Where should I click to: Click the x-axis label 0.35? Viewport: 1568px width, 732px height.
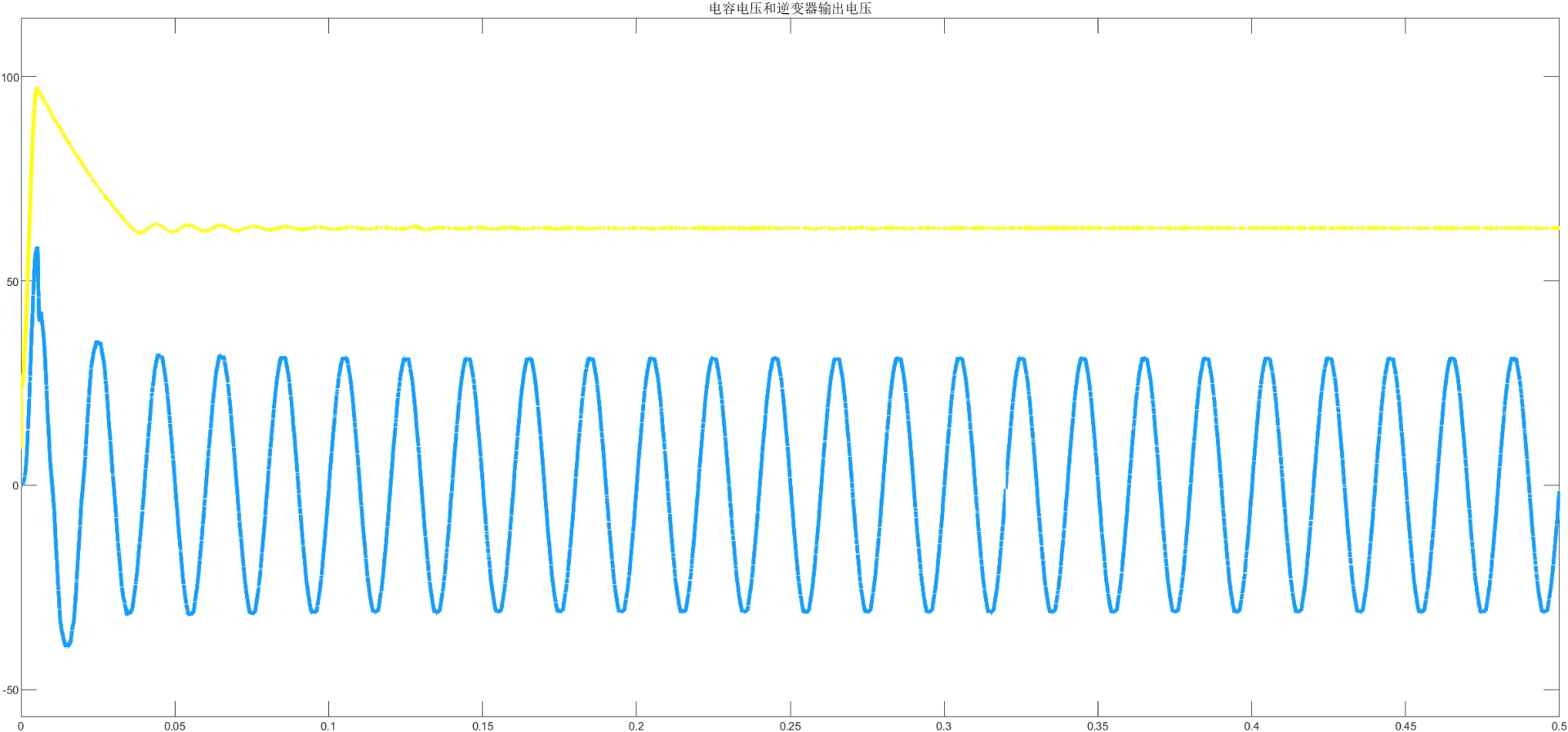click(x=1098, y=725)
